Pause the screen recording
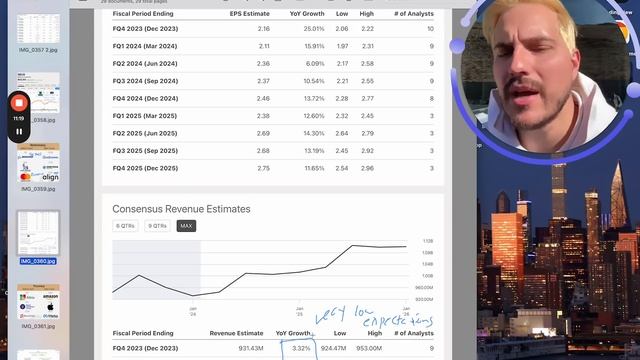 19,132
